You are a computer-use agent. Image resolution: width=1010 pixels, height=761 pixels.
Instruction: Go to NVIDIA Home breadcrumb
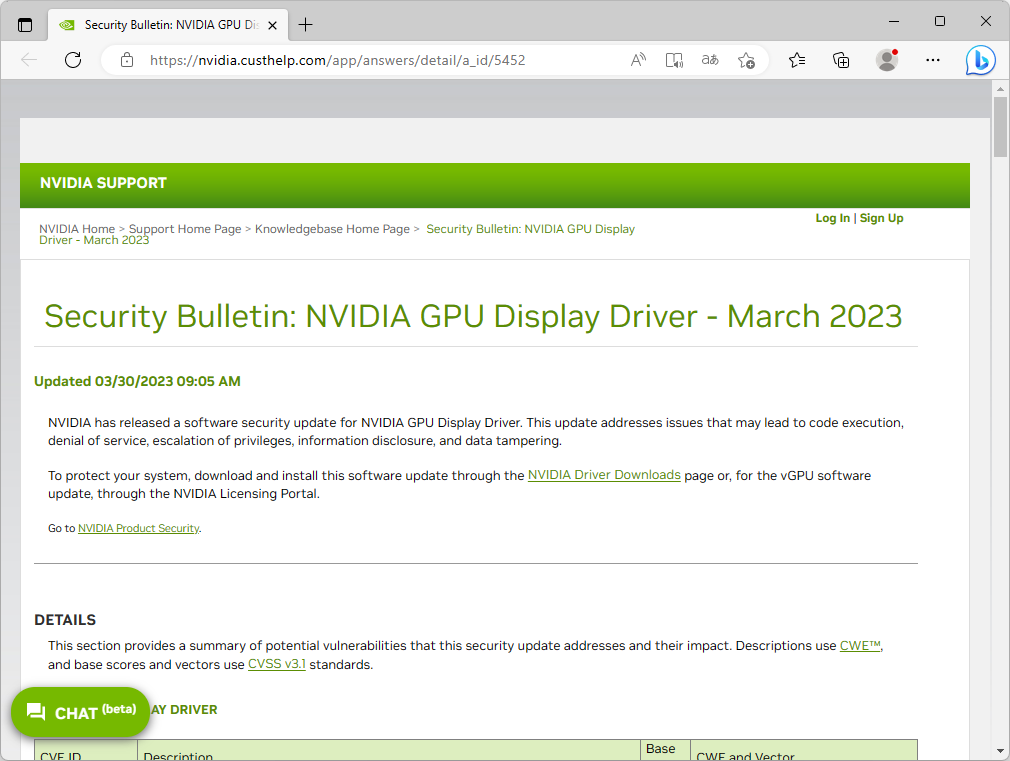point(77,229)
